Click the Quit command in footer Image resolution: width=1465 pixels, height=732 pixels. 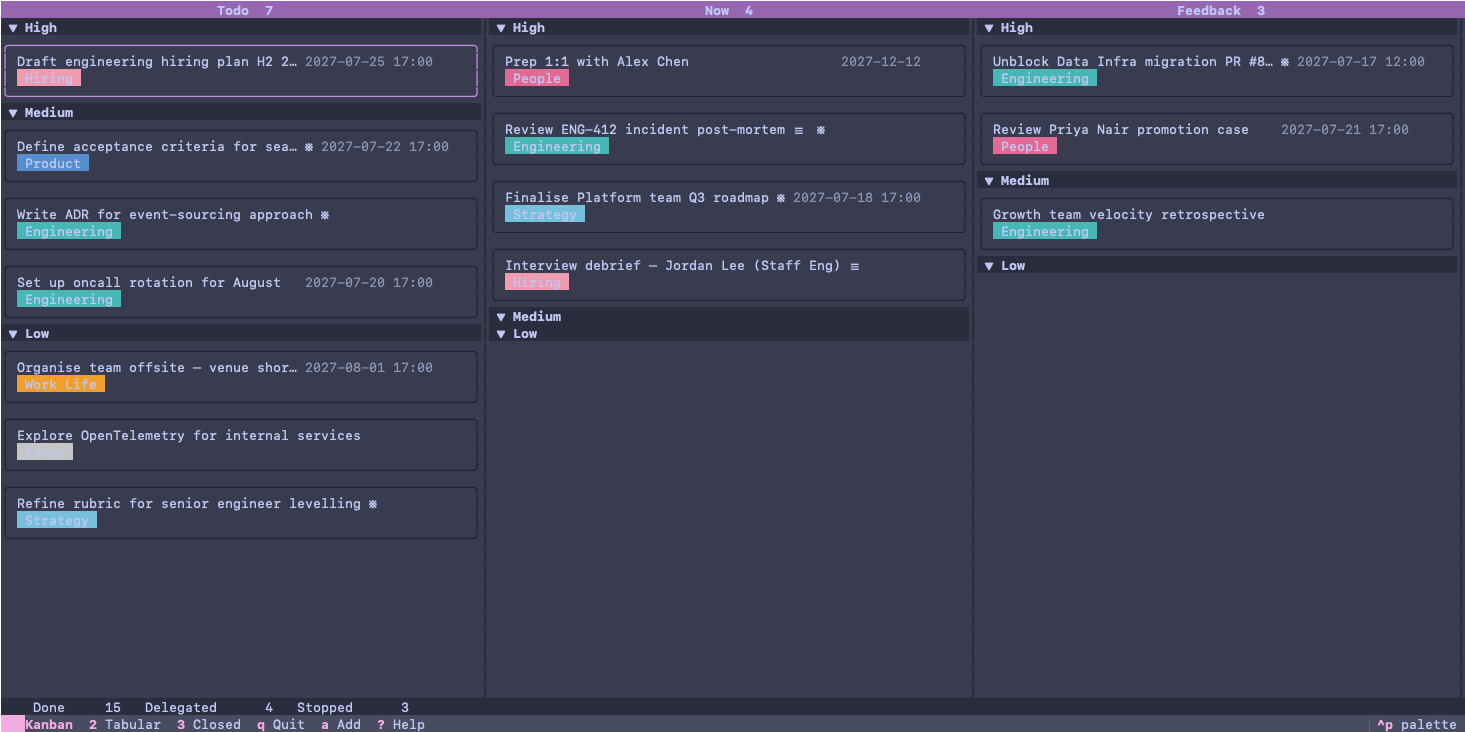coord(281,724)
